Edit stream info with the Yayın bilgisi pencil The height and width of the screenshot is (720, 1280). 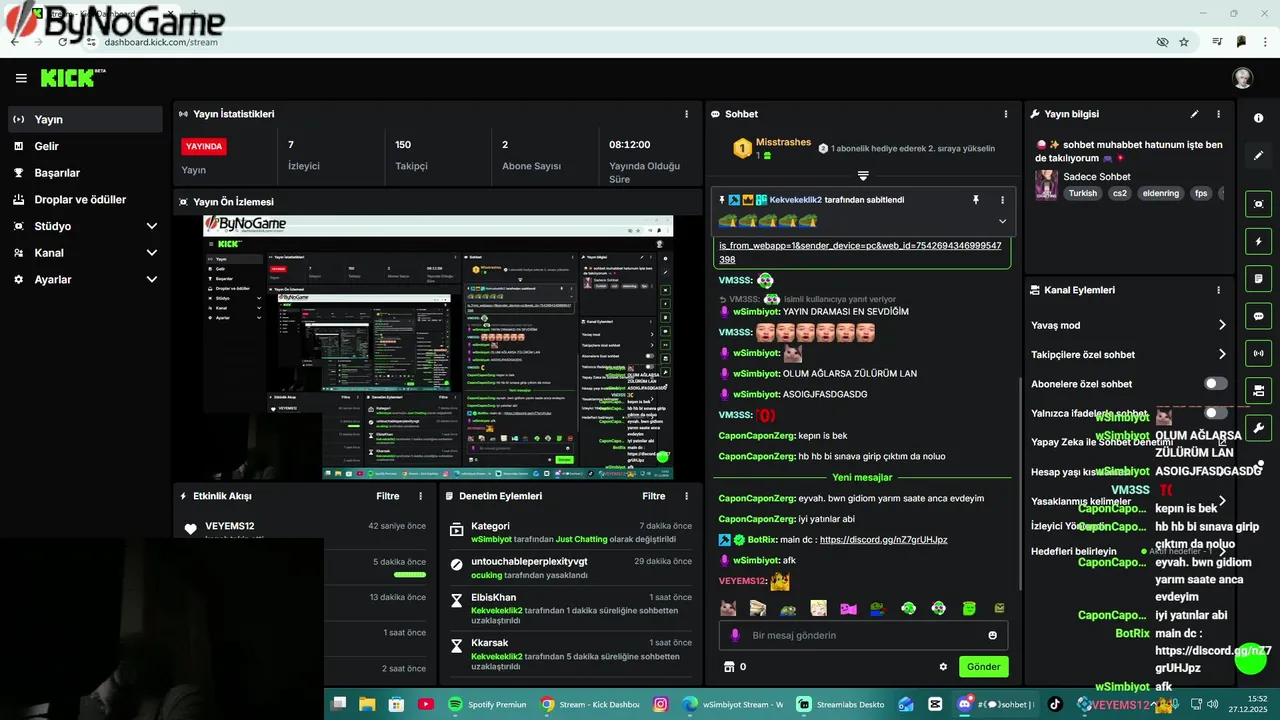(x=1194, y=114)
